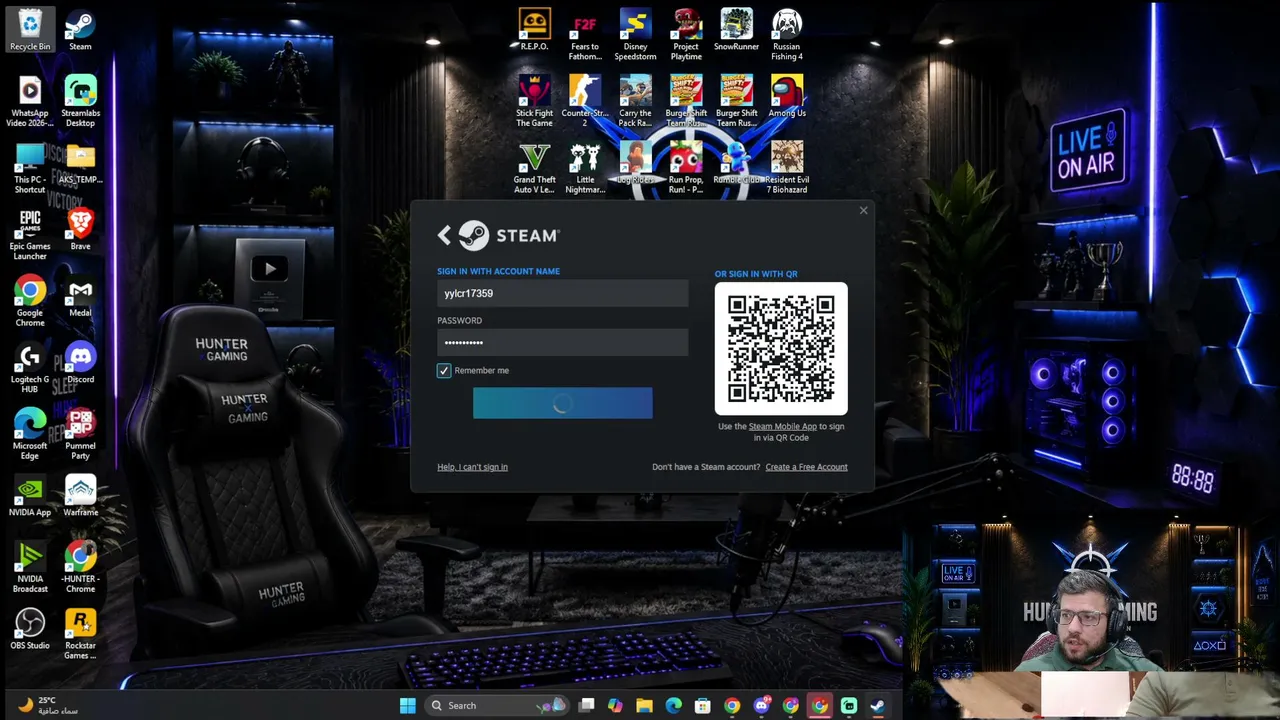Screen dimensions: 1280x720
Task: Click the Steam sign-in QR code
Action: pos(781,348)
